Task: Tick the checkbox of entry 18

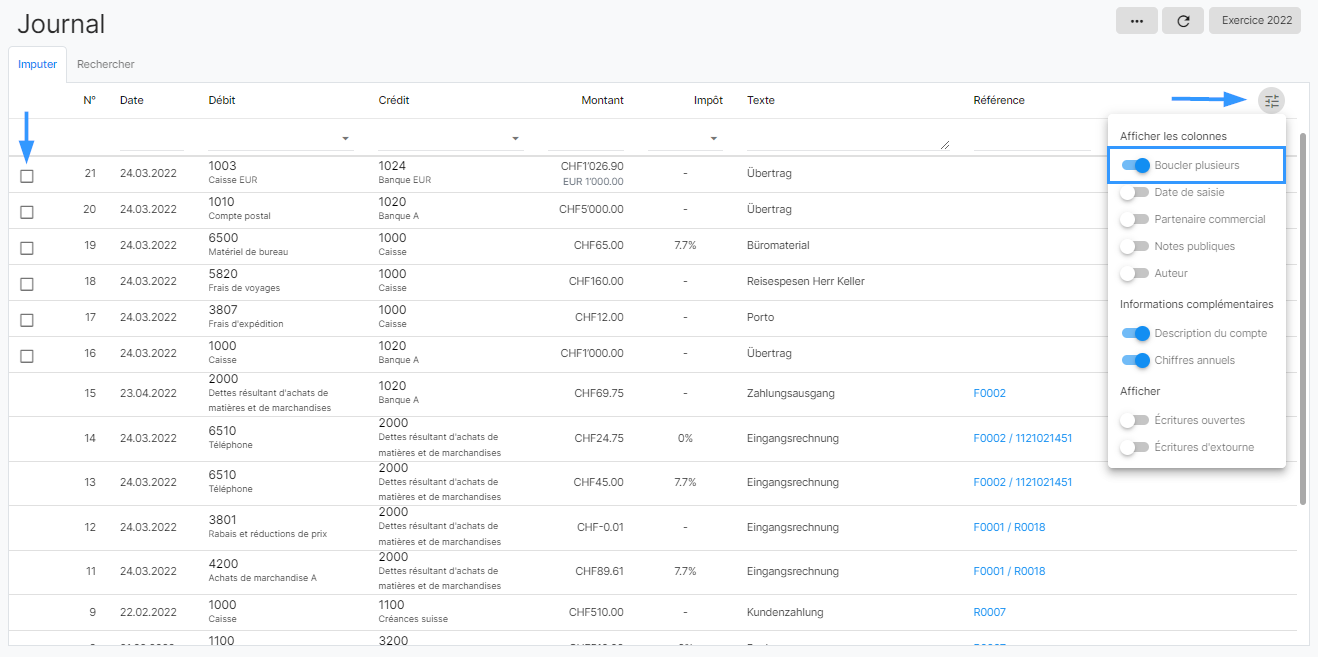Action: [x=27, y=284]
